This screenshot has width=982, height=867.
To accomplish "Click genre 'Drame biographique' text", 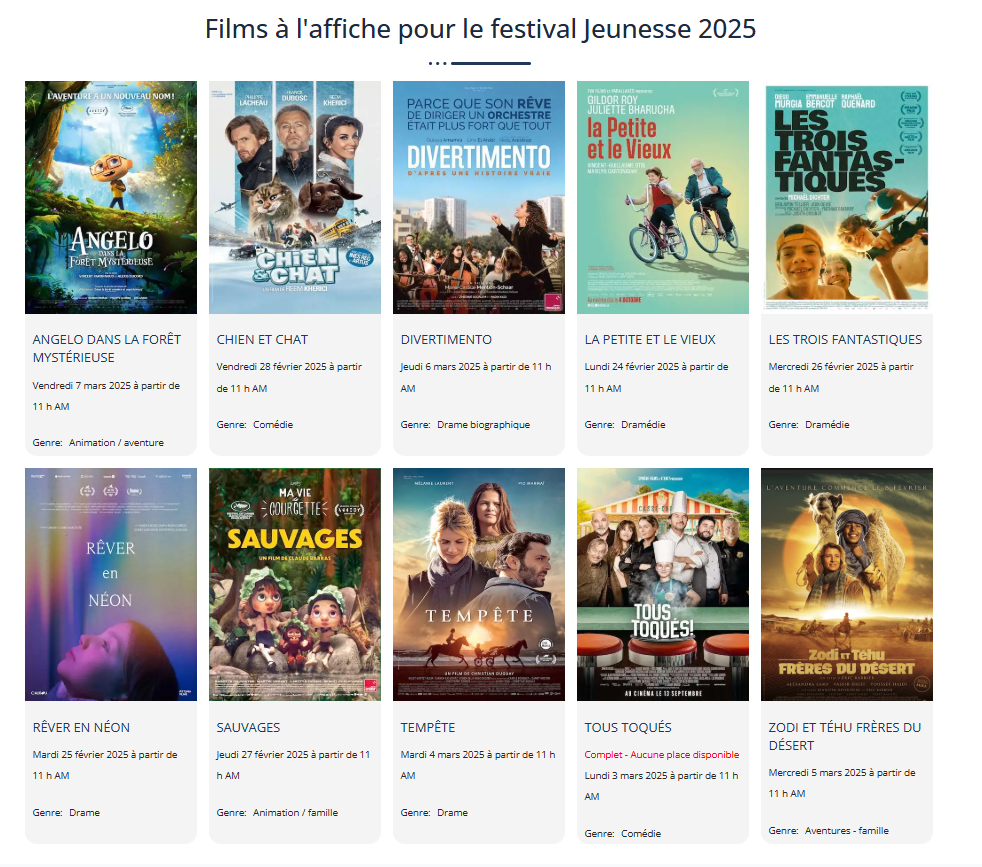I will tap(483, 425).
